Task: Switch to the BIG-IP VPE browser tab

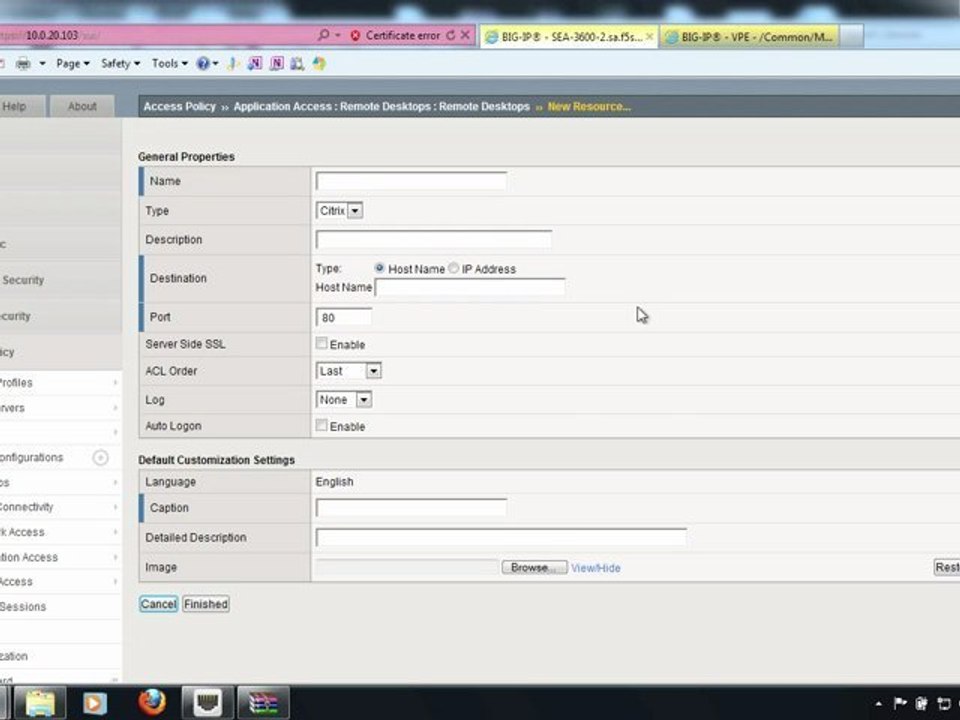Action: click(x=751, y=37)
